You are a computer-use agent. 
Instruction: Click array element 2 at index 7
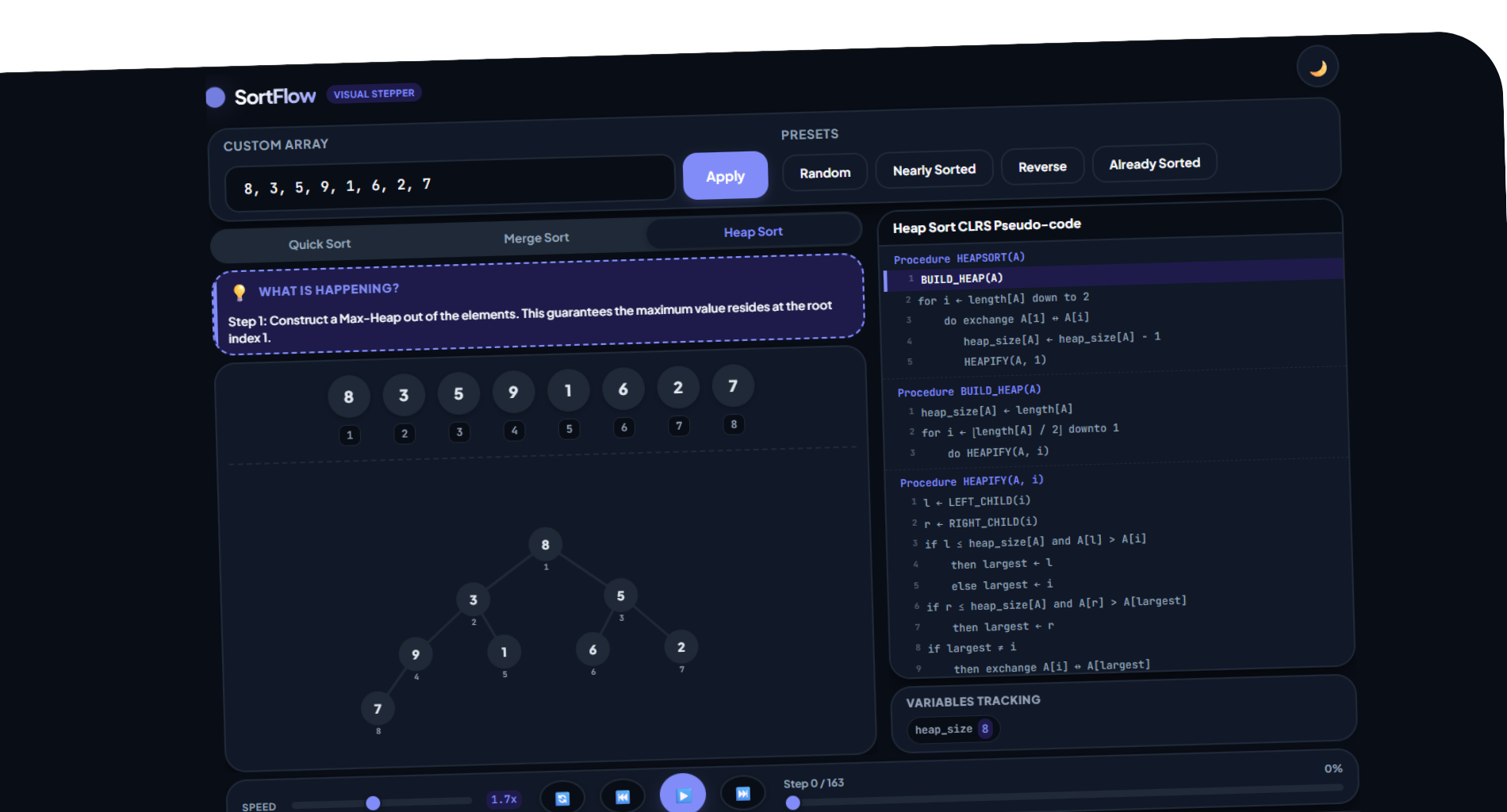point(677,387)
